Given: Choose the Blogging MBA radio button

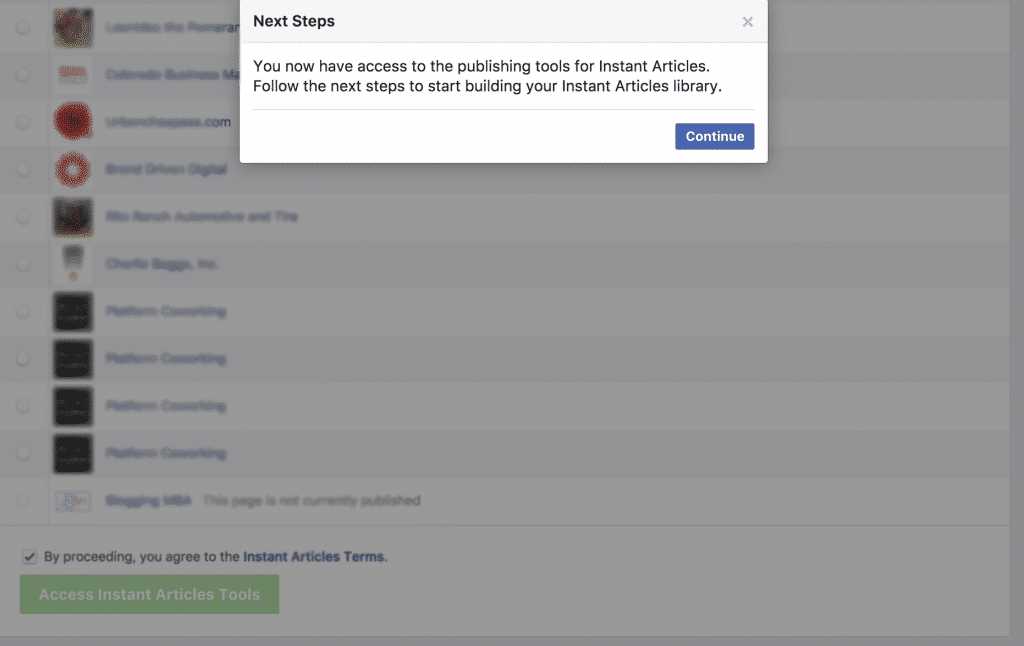Looking at the screenshot, I should pos(23,500).
